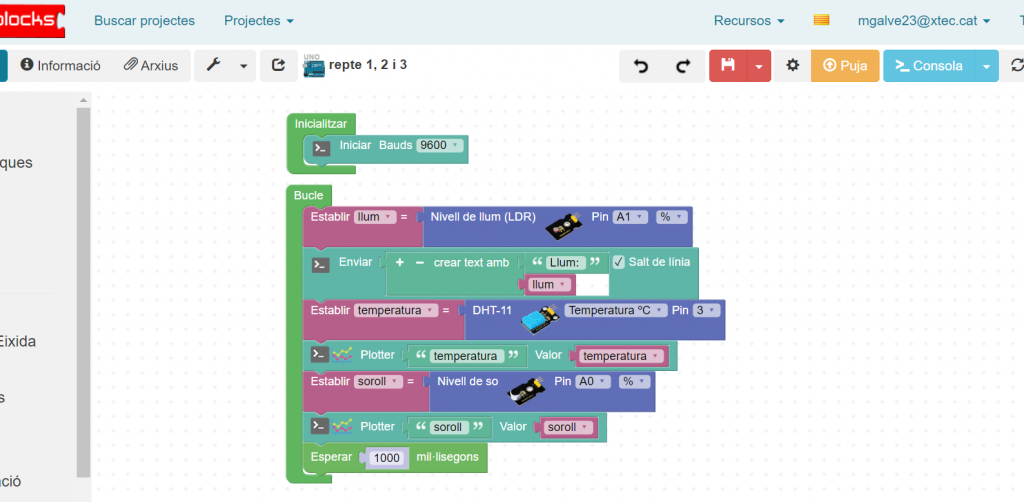
Task: Open the Consola button
Action: pos(927,66)
